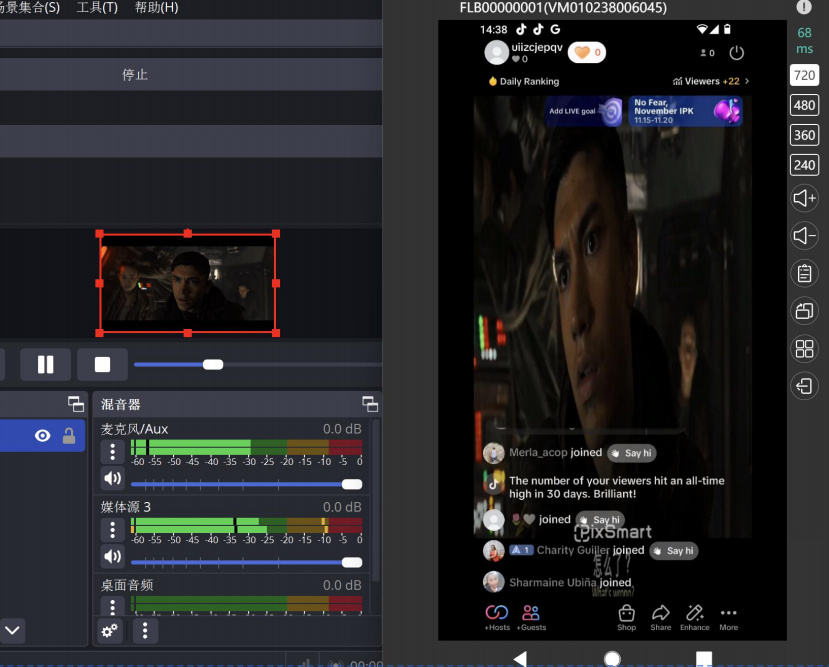Tap the Share arrow icon

[x=661, y=617]
